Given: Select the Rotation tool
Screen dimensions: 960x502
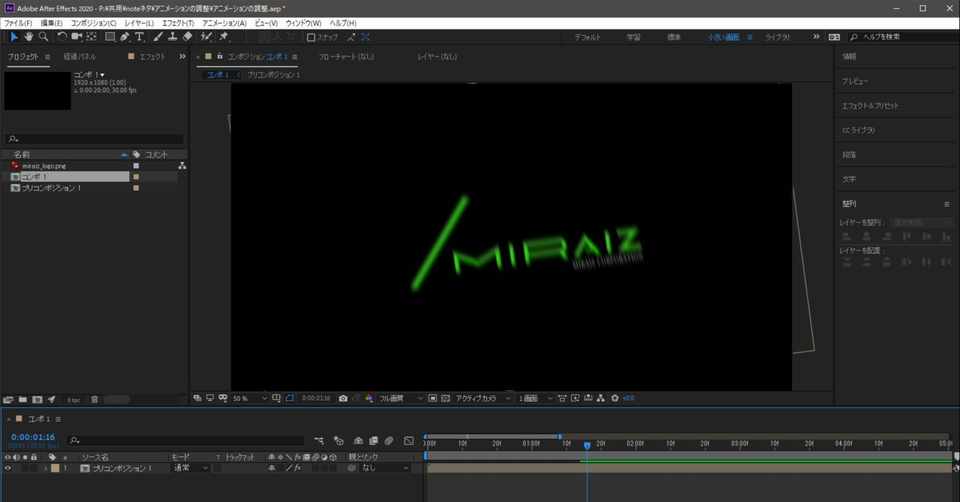Looking at the screenshot, I should click(62, 37).
